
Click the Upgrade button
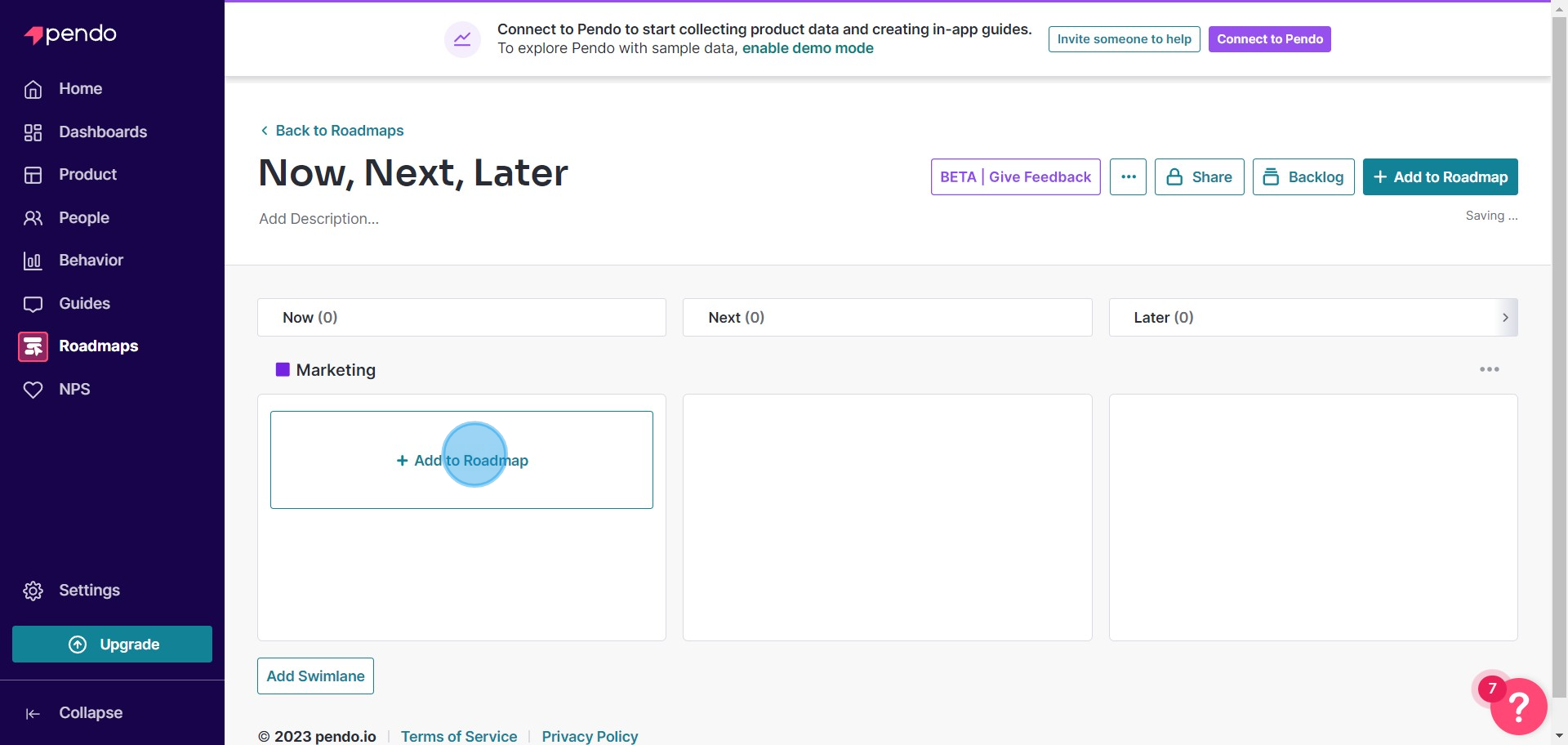[112, 645]
